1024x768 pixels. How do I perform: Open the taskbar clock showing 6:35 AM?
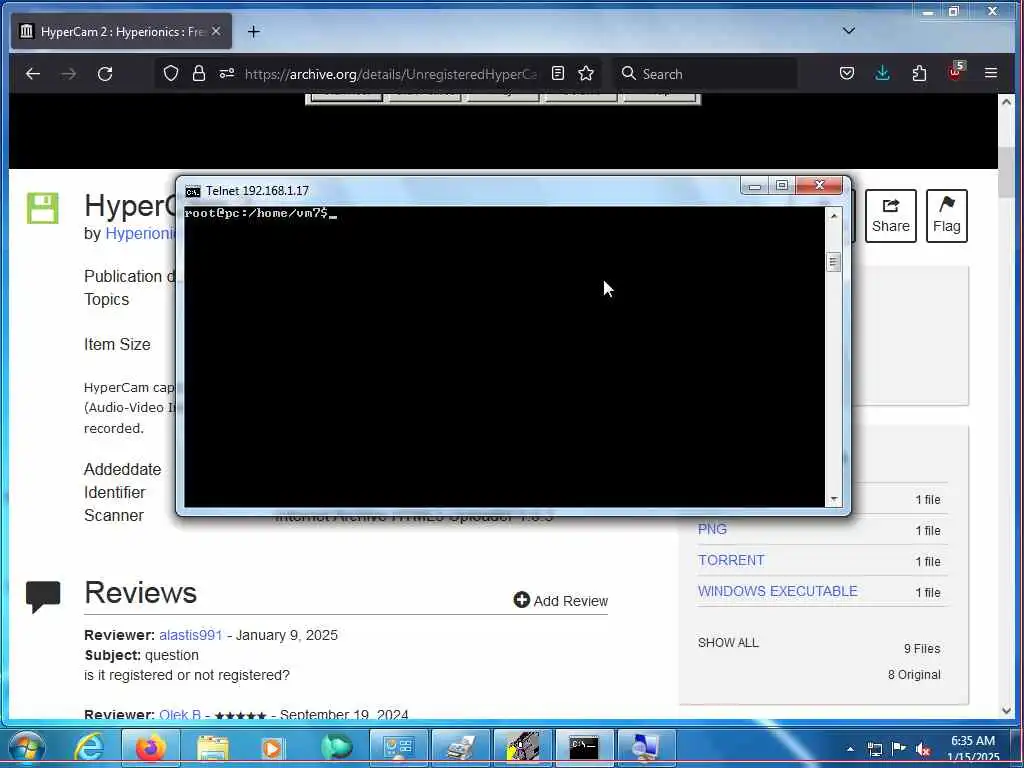[x=972, y=748]
